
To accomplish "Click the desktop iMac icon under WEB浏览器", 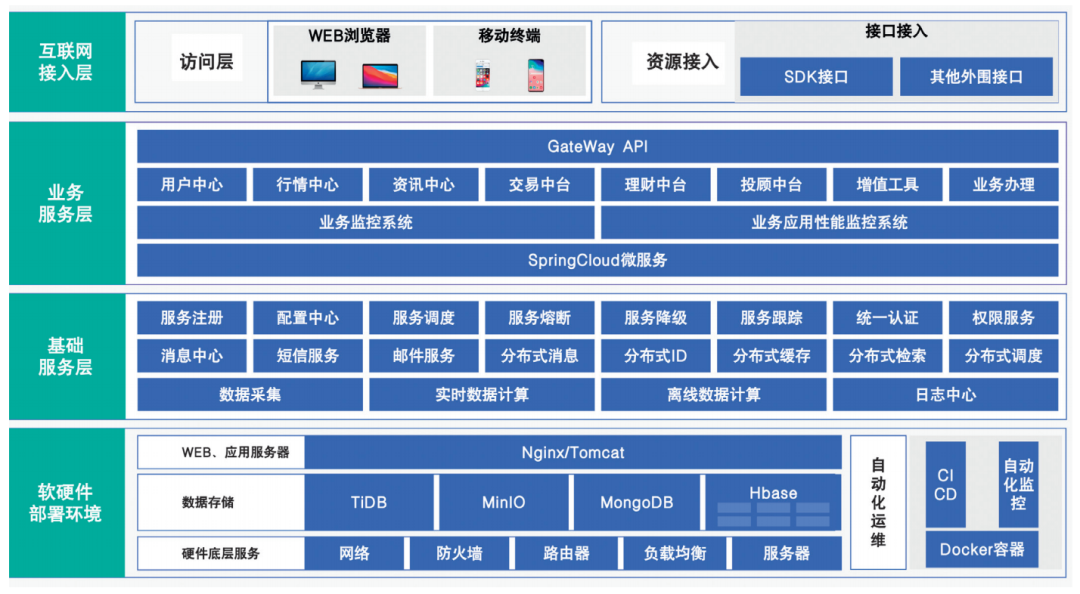I will coord(318,74).
